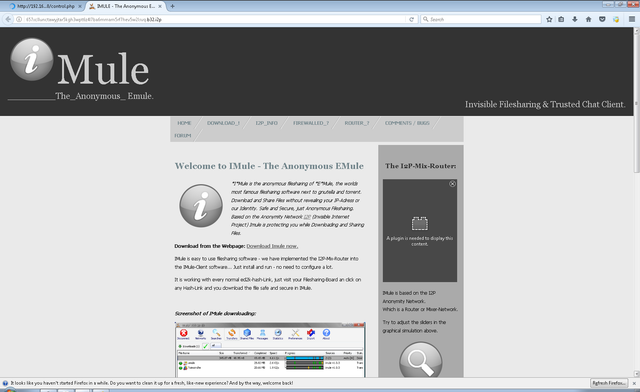Open the ROUTER_? navigation item

click(x=357, y=123)
